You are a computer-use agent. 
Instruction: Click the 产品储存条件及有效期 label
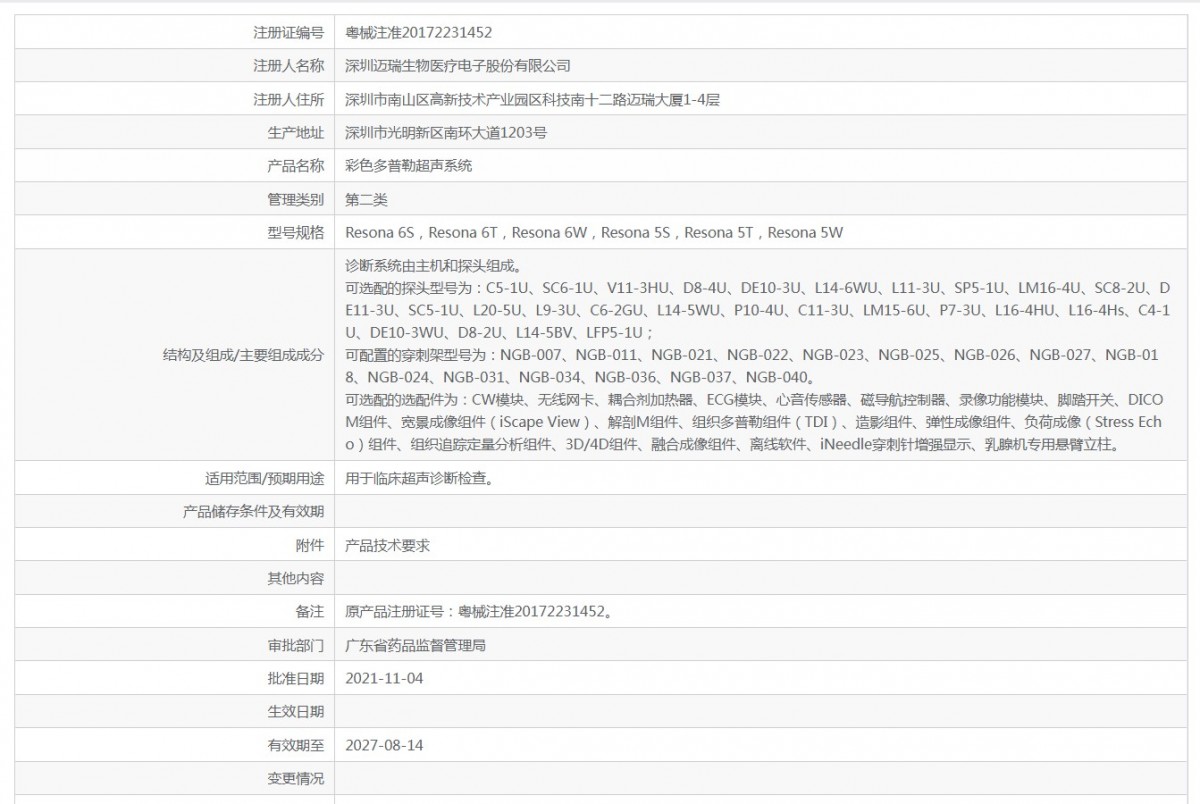253,511
